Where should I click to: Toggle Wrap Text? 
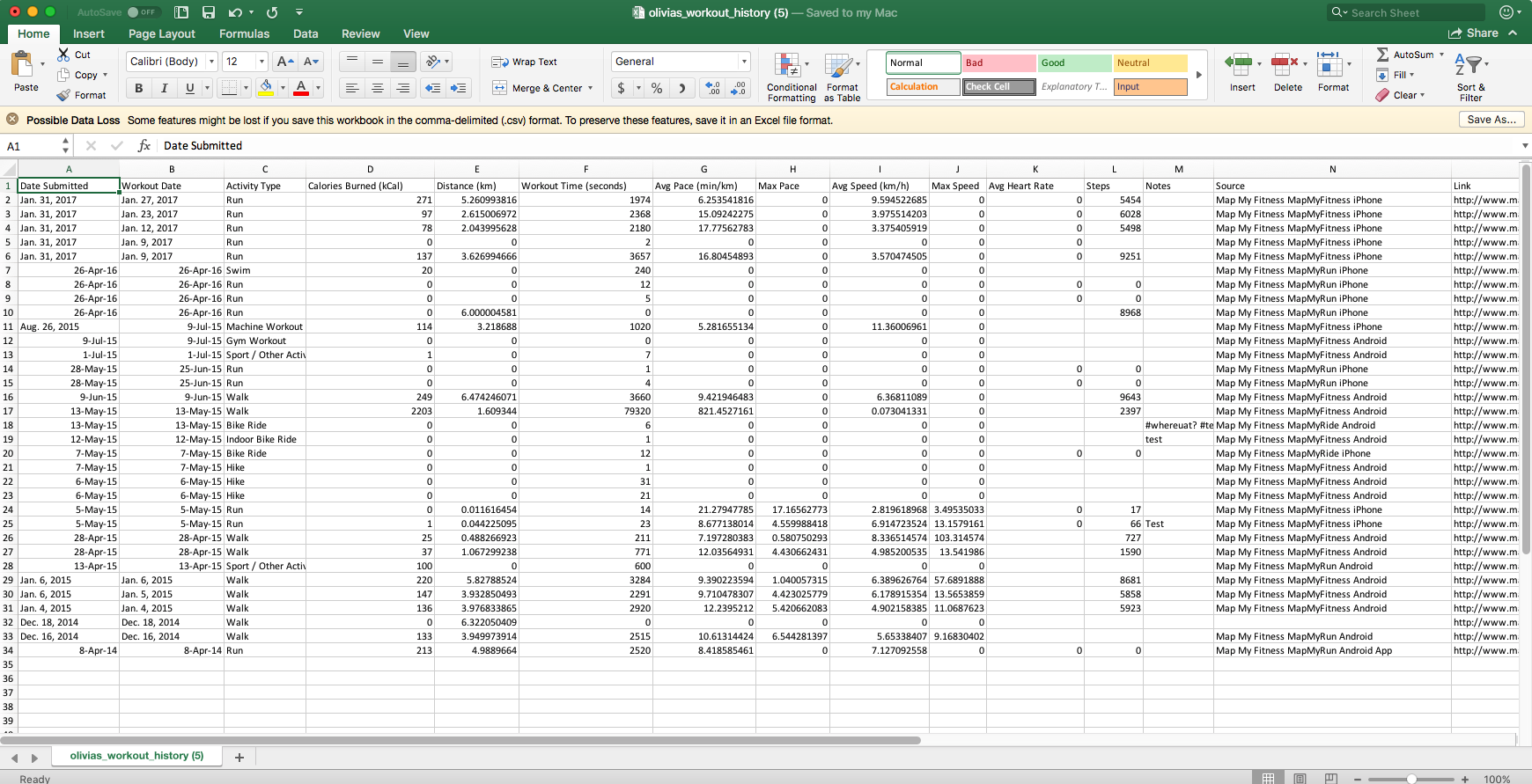tap(525, 62)
